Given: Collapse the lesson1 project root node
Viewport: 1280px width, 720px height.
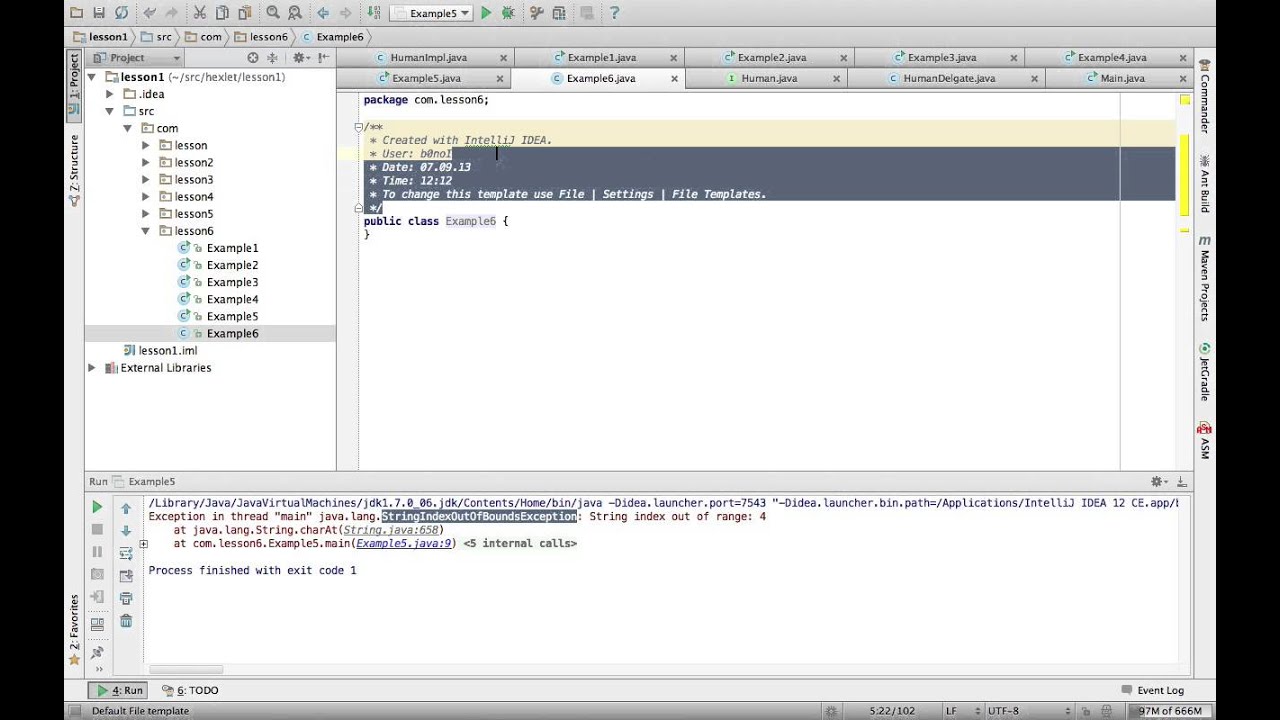Looking at the screenshot, I should tap(92, 77).
